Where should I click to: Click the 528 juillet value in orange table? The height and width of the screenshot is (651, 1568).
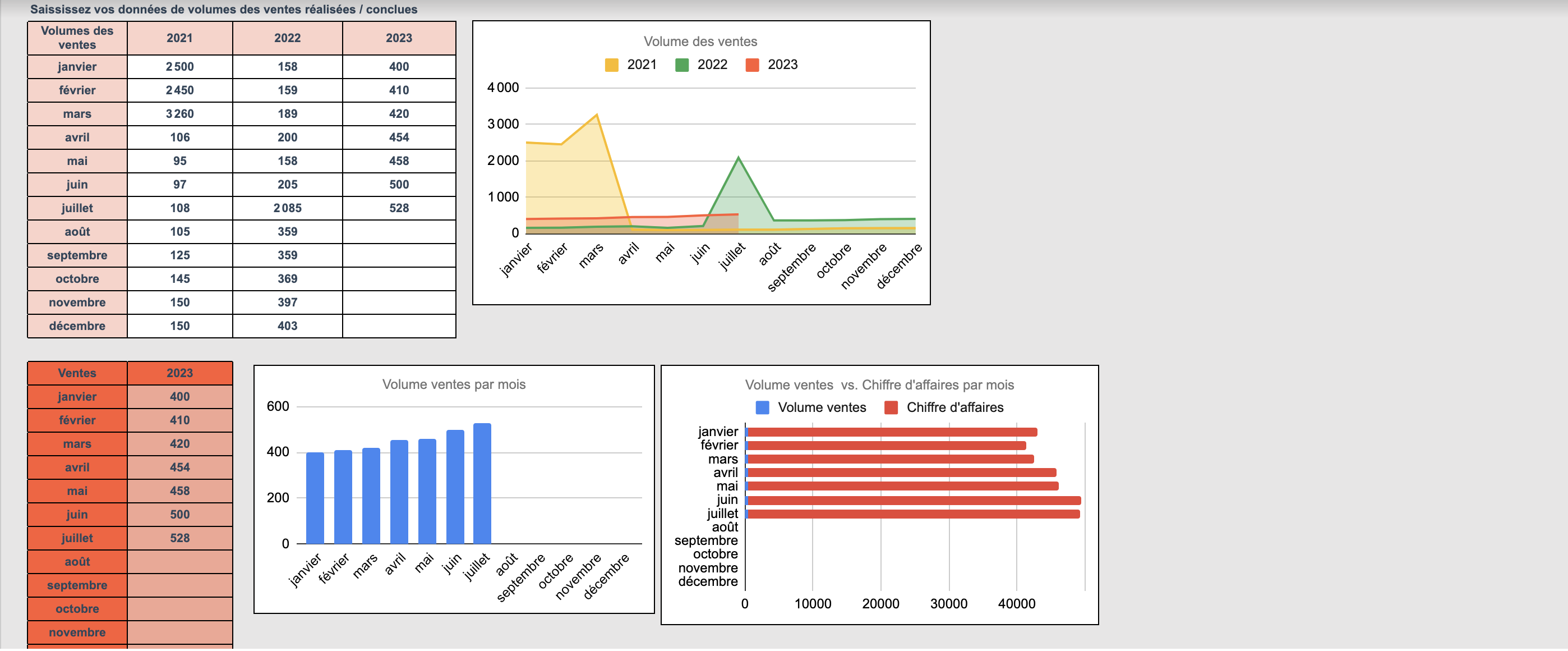179,538
